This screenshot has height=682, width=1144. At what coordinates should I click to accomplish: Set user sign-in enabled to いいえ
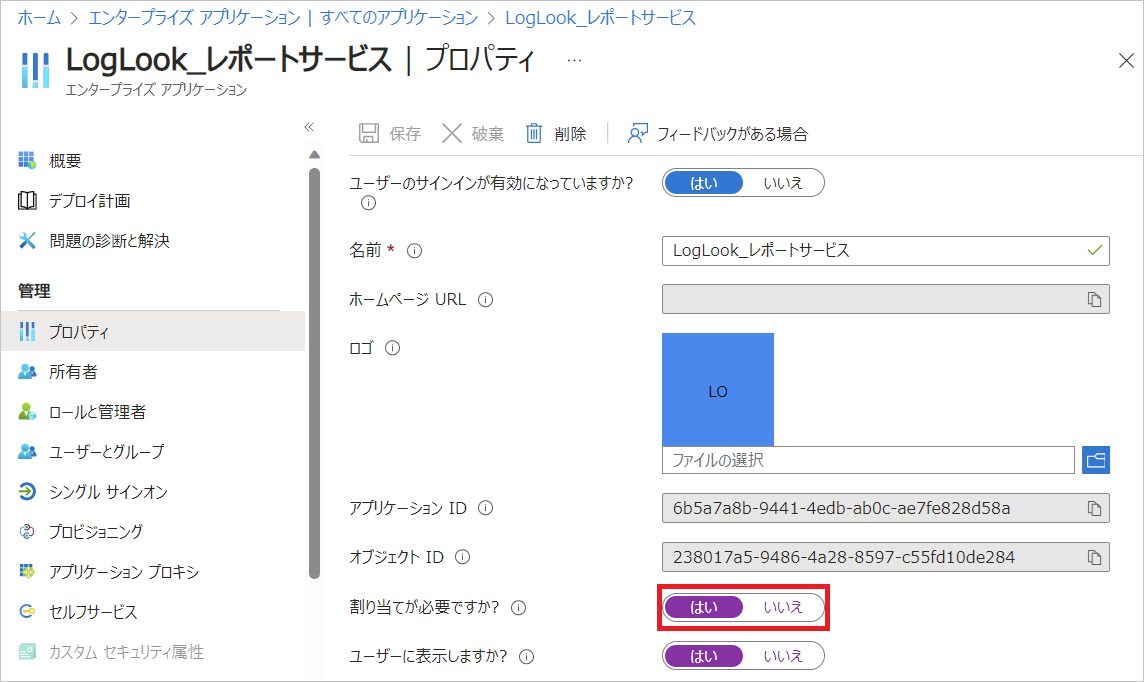[x=783, y=183]
